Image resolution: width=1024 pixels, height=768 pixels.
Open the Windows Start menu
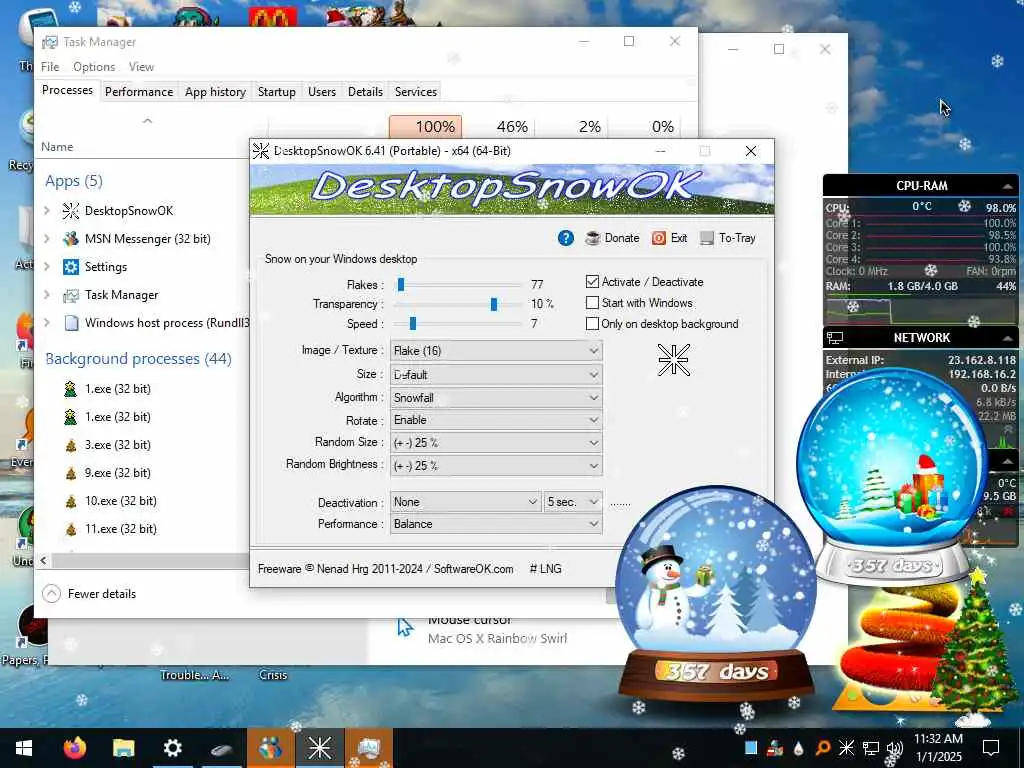24,748
